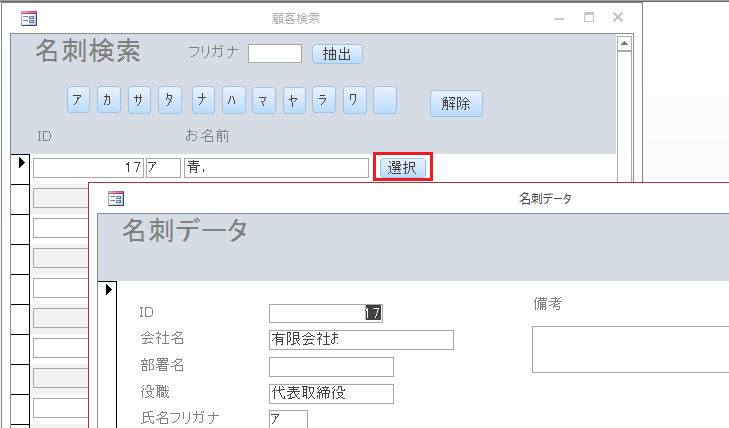This screenshot has height=428, width=729.
Task: Click the scrollbar up arrow in 顧客検索
Action: (x=624, y=44)
